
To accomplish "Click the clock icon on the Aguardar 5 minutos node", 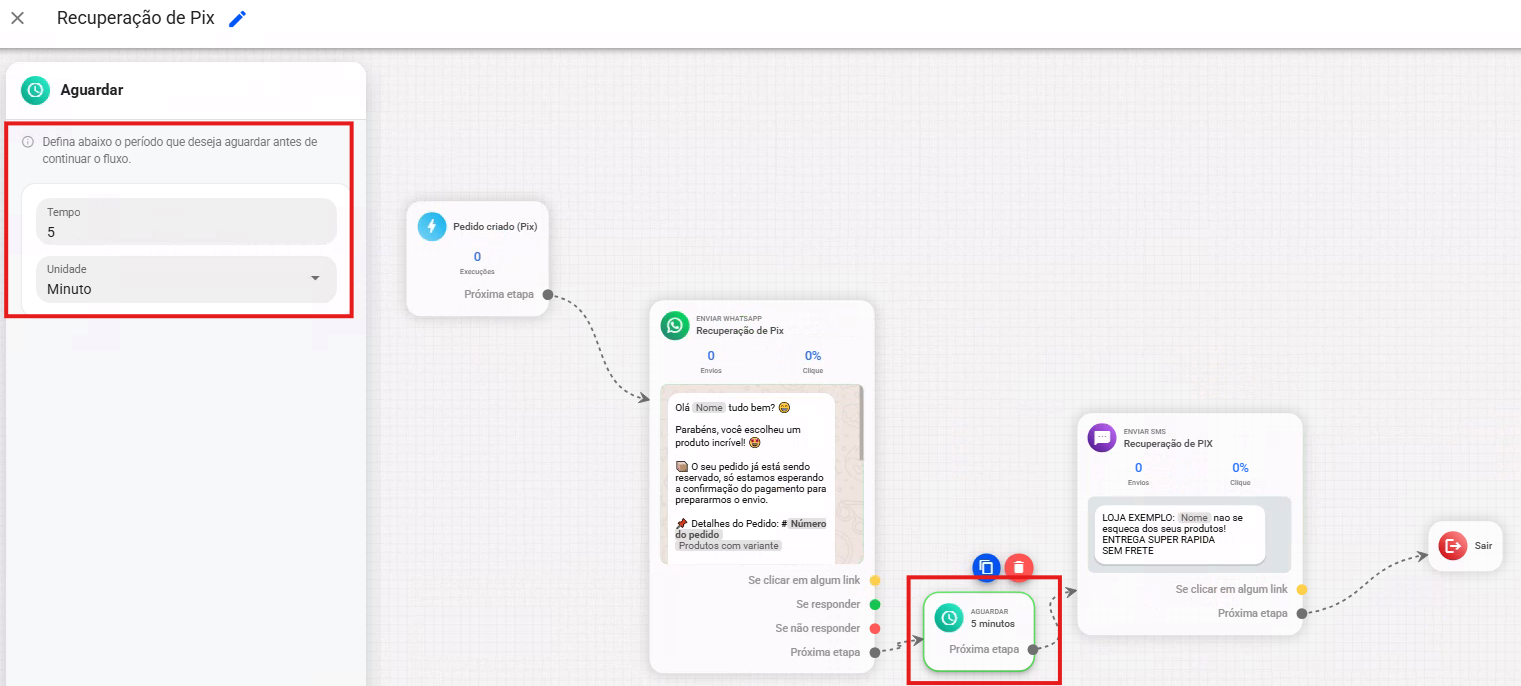I will coord(949,618).
